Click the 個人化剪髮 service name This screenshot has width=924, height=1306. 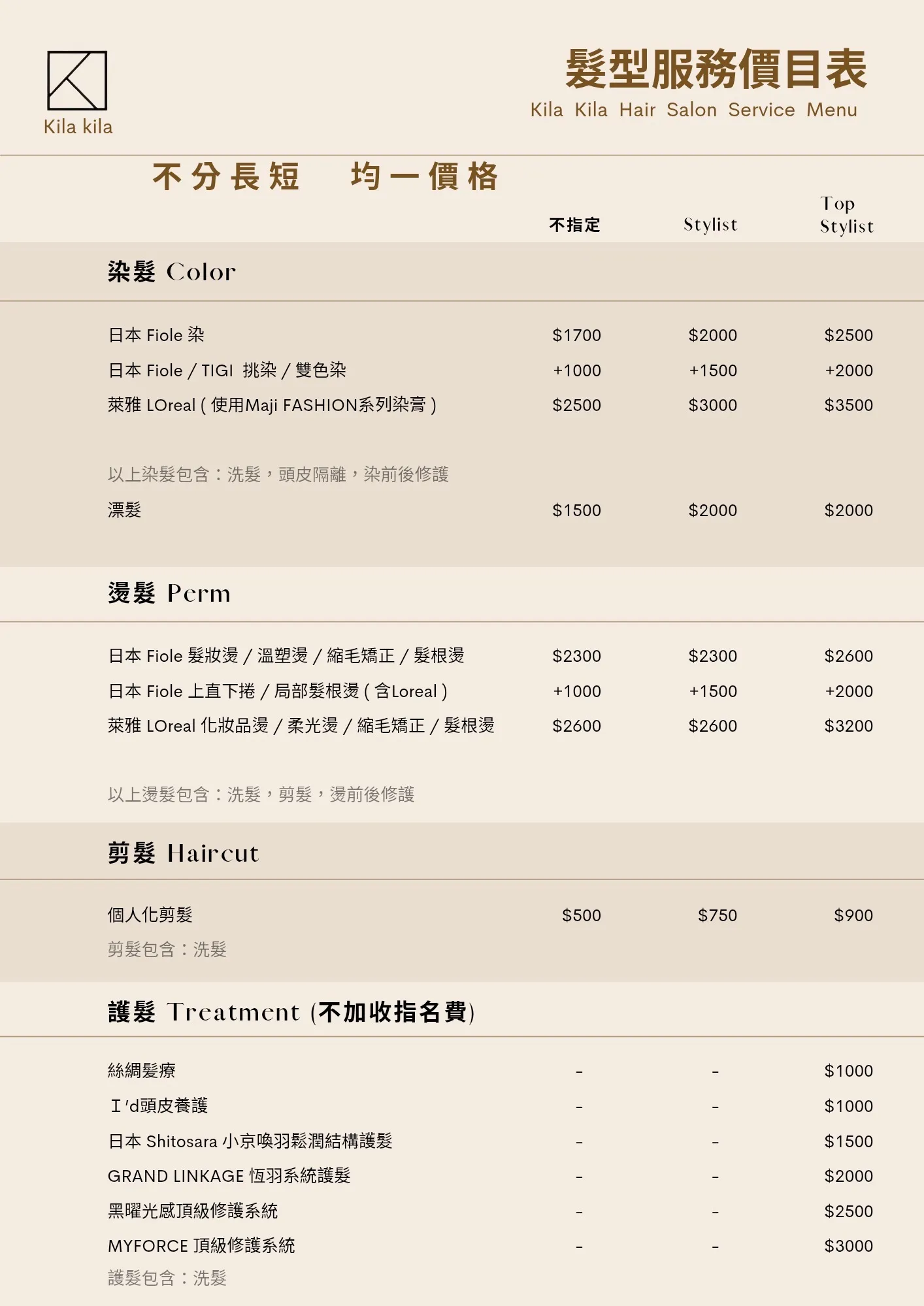(150, 915)
